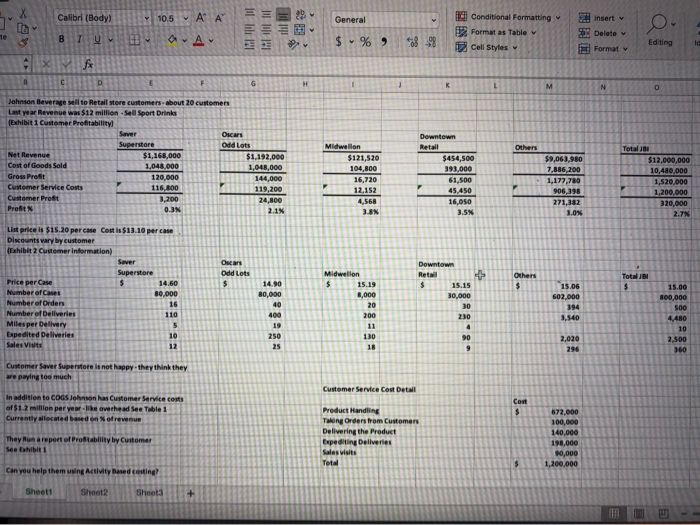Click the Name Box stepper arrows
The width and height of the screenshot is (700, 525).
pos(25,63)
